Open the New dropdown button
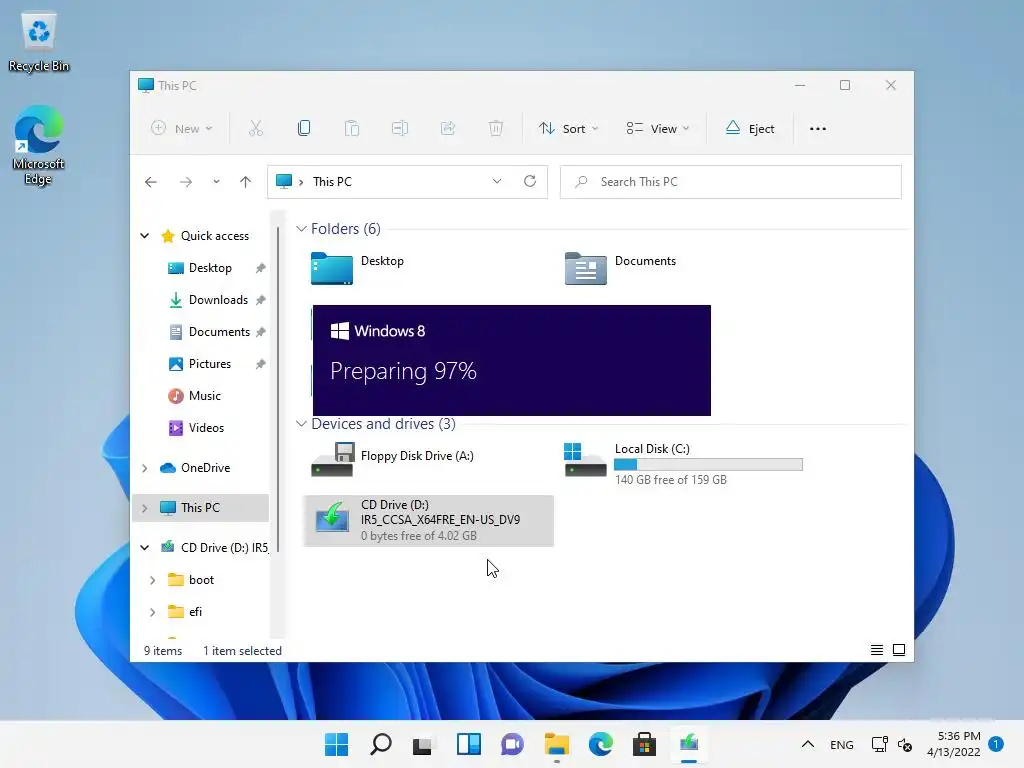This screenshot has width=1024, height=768. (x=182, y=129)
